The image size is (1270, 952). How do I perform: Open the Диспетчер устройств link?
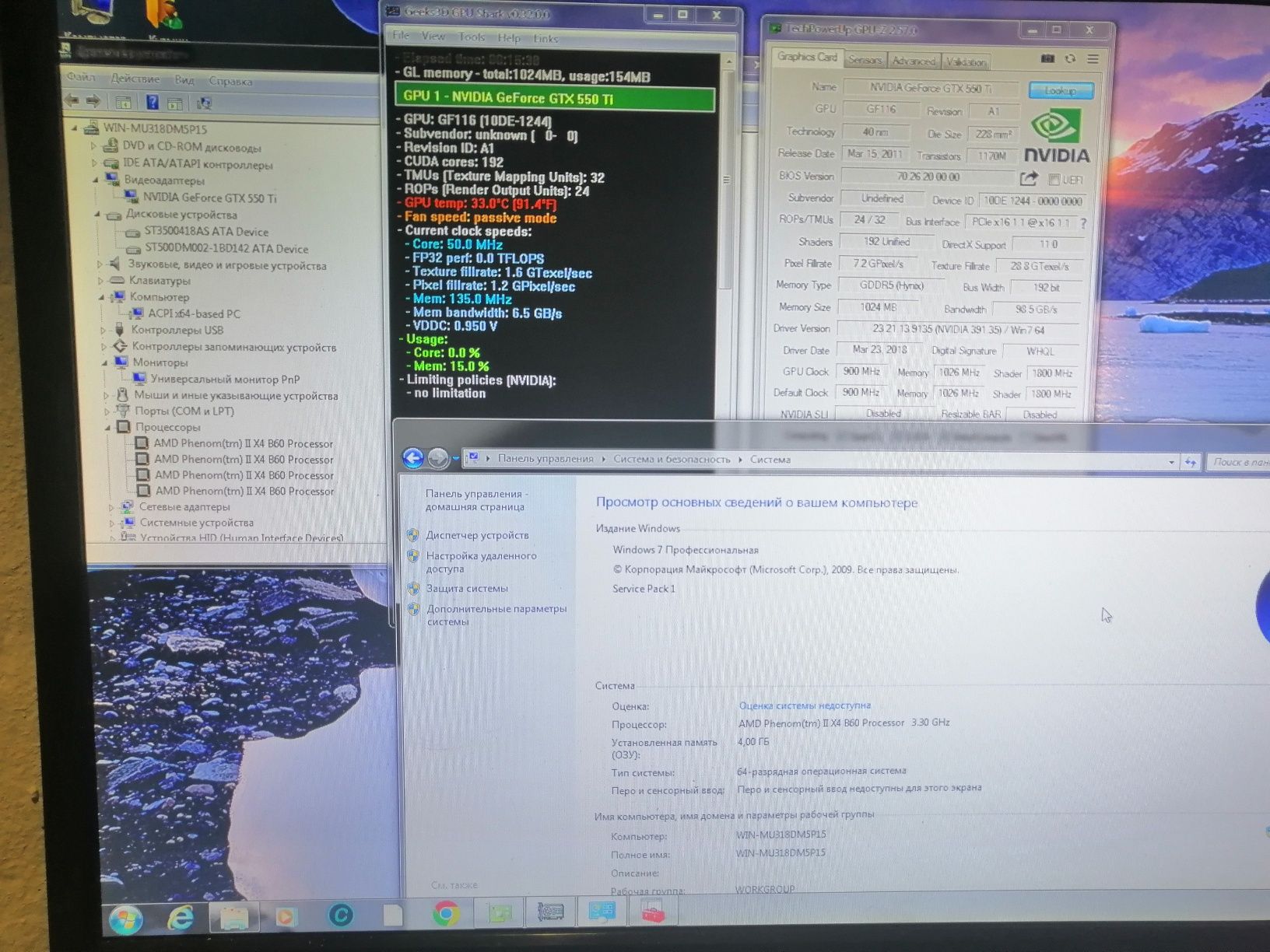click(x=477, y=535)
